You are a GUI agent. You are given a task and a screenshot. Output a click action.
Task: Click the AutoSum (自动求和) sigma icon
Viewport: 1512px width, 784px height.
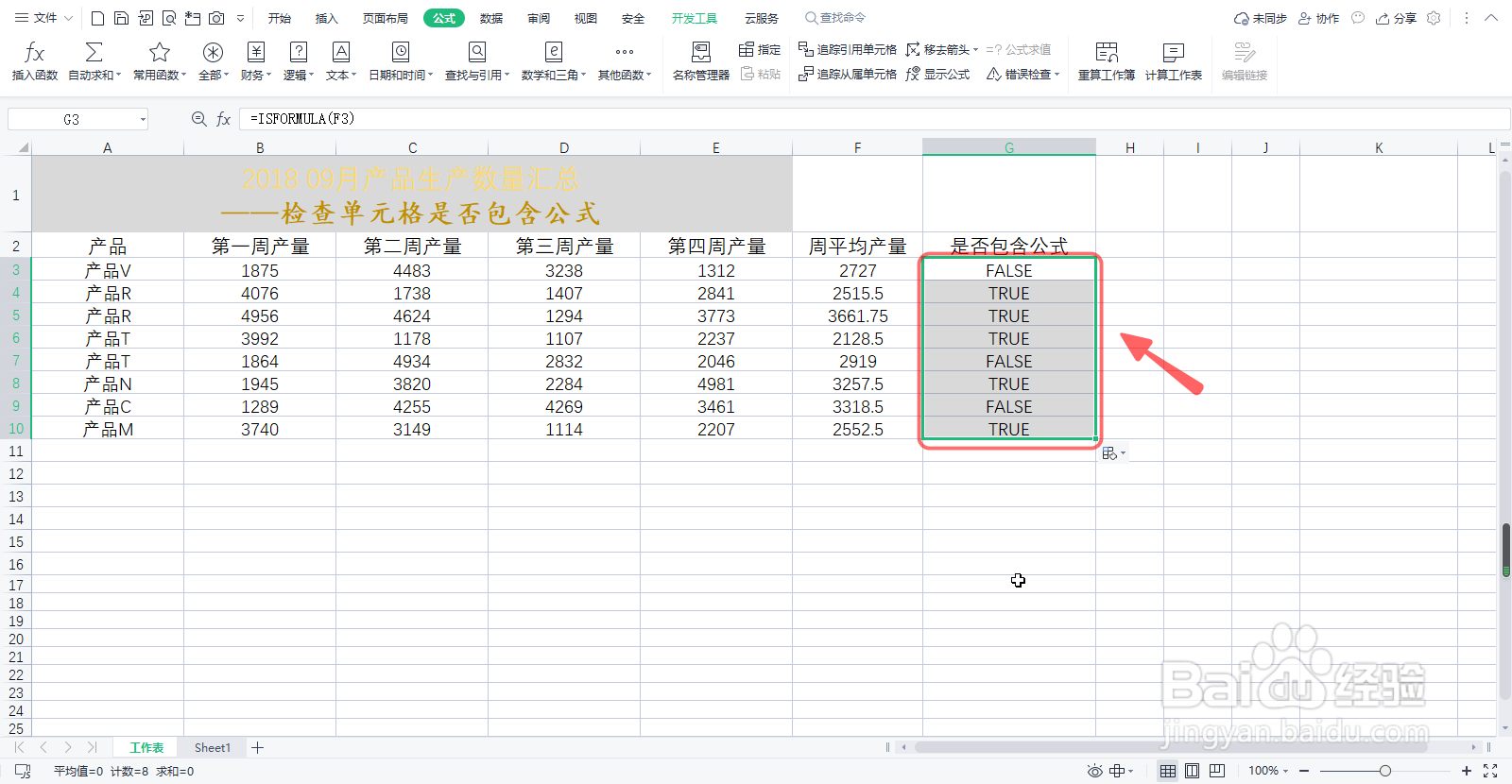[x=94, y=52]
